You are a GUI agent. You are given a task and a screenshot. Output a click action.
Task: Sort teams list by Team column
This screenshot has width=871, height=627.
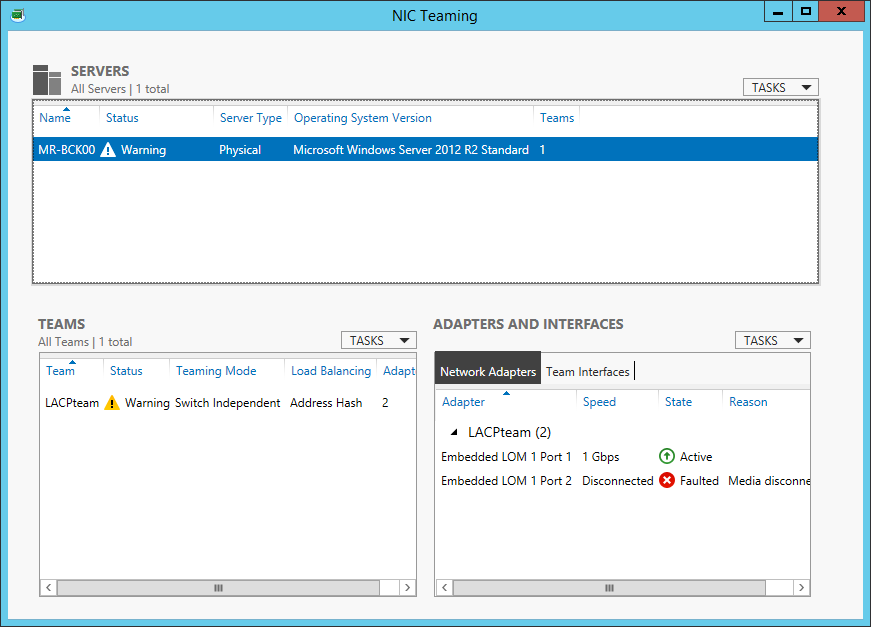(x=60, y=370)
